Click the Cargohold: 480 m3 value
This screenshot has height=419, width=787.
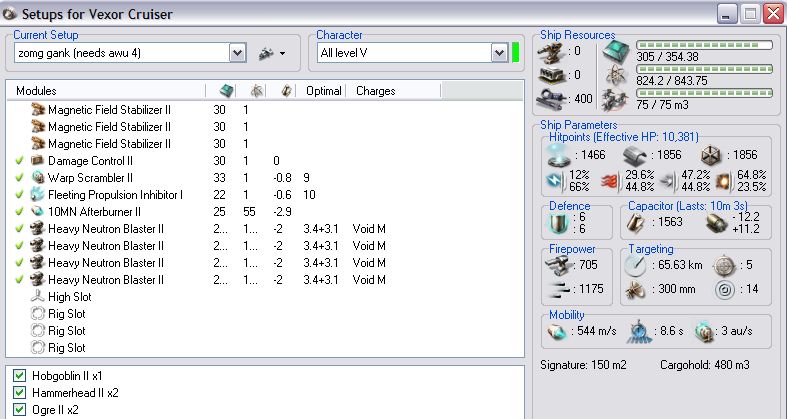[705, 365]
